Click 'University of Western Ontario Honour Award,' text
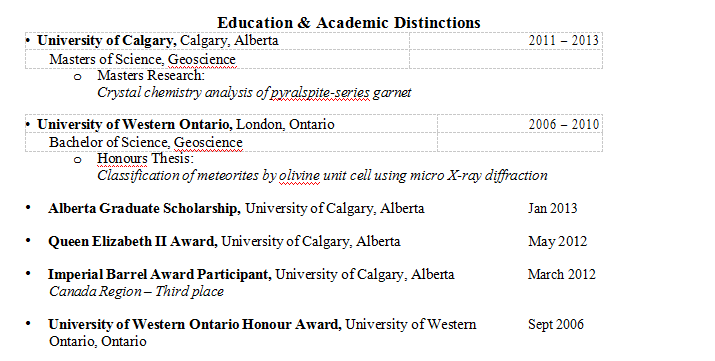This screenshot has height=361, width=715. pyautogui.click(x=195, y=325)
